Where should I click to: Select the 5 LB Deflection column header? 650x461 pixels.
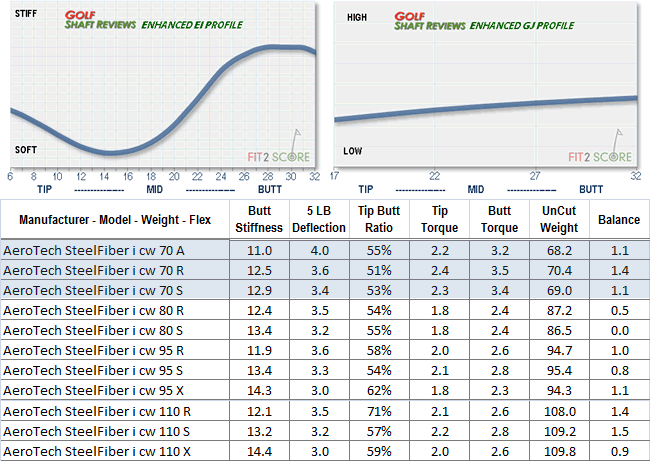[x=319, y=219]
